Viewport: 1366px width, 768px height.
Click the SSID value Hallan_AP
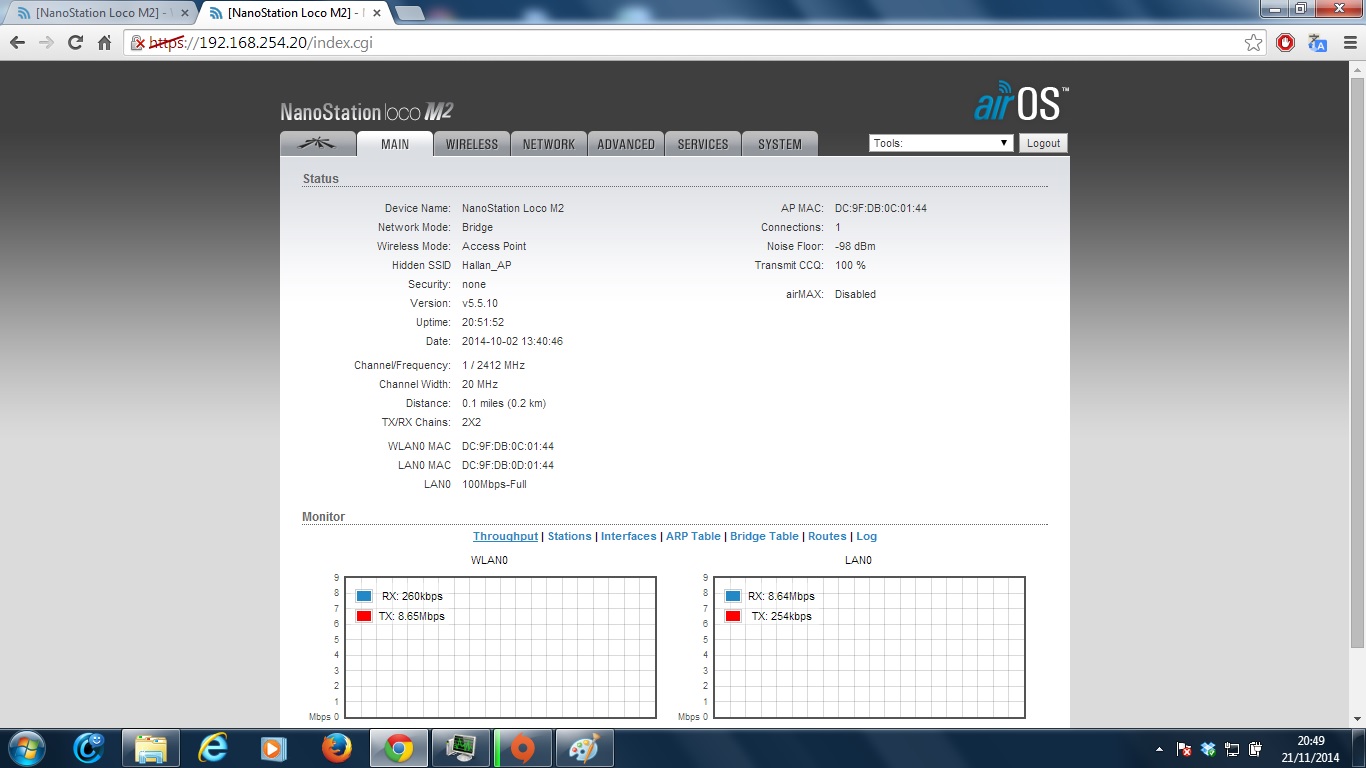pos(486,266)
